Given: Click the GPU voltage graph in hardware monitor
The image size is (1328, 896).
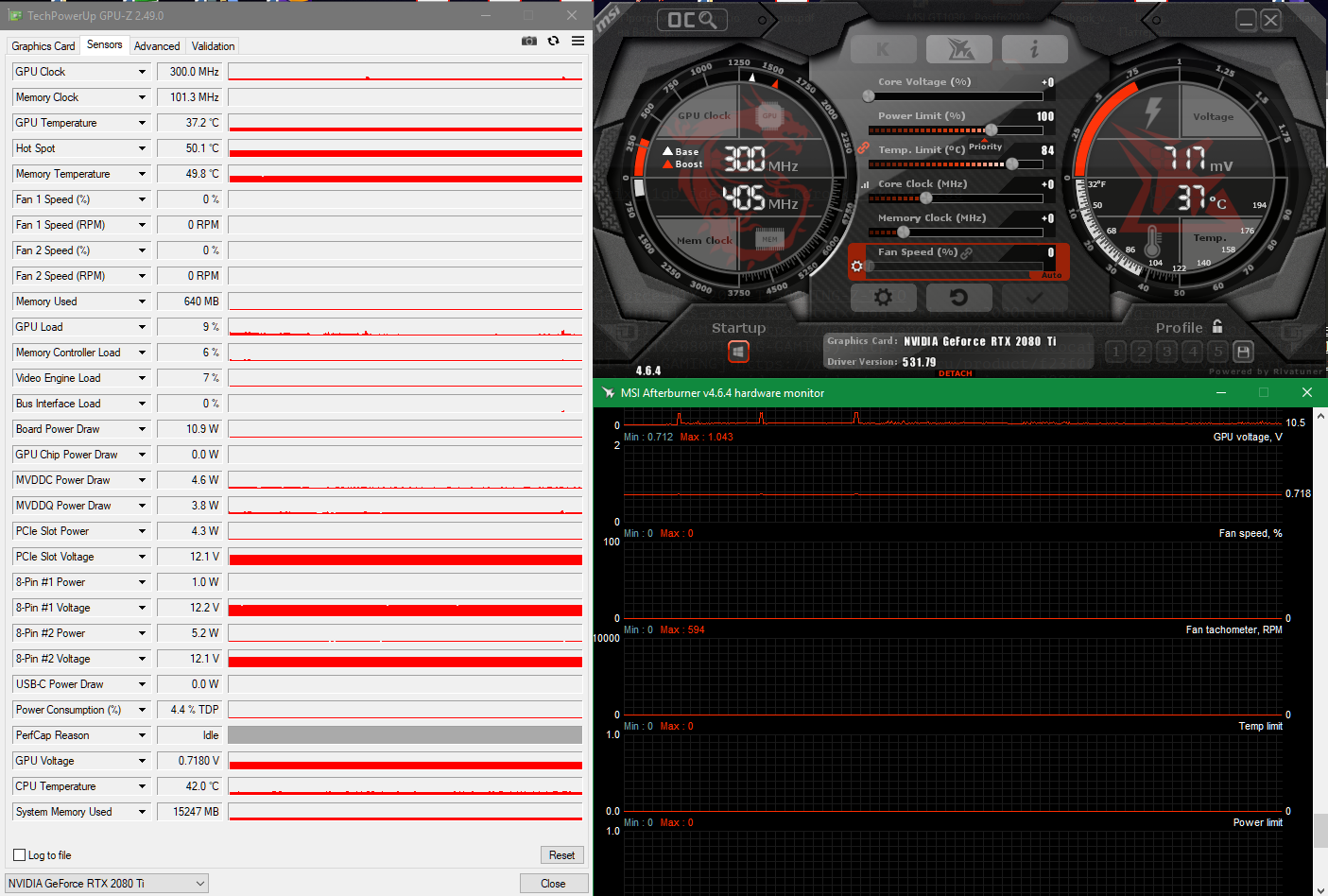Looking at the screenshot, I should (x=953, y=484).
